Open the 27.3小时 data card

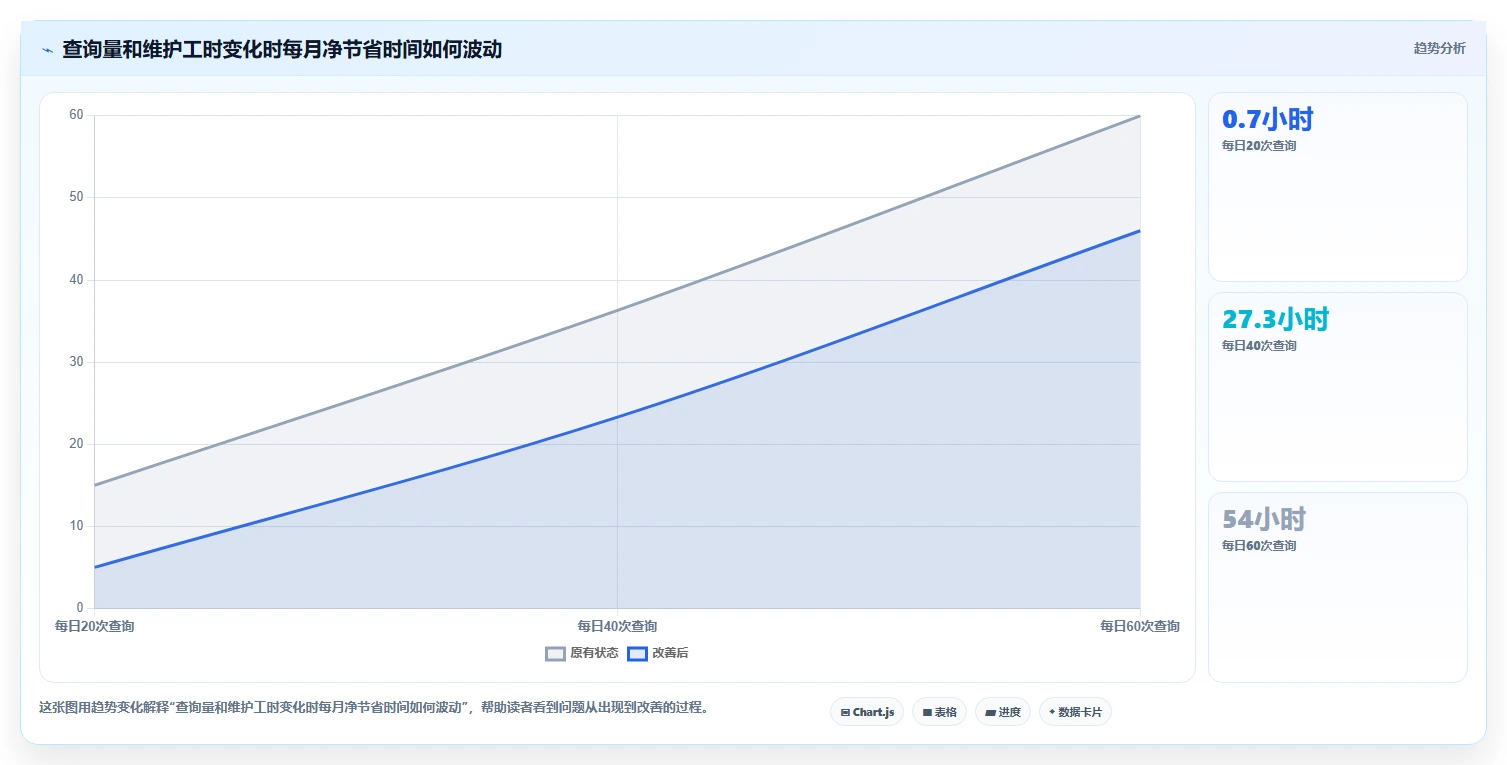point(1338,387)
